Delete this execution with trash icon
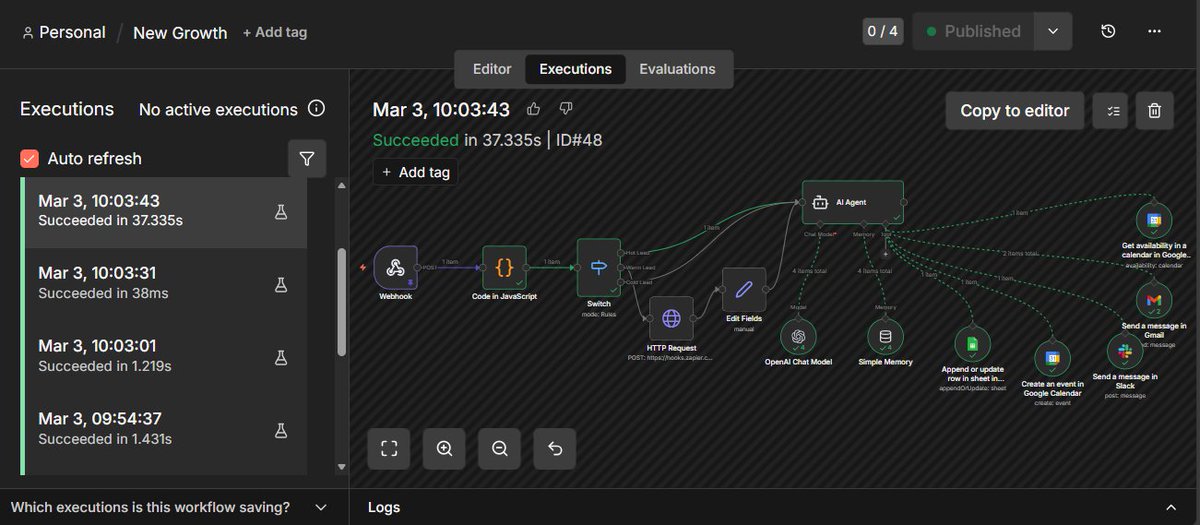This screenshot has width=1200, height=525. point(1154,111)
